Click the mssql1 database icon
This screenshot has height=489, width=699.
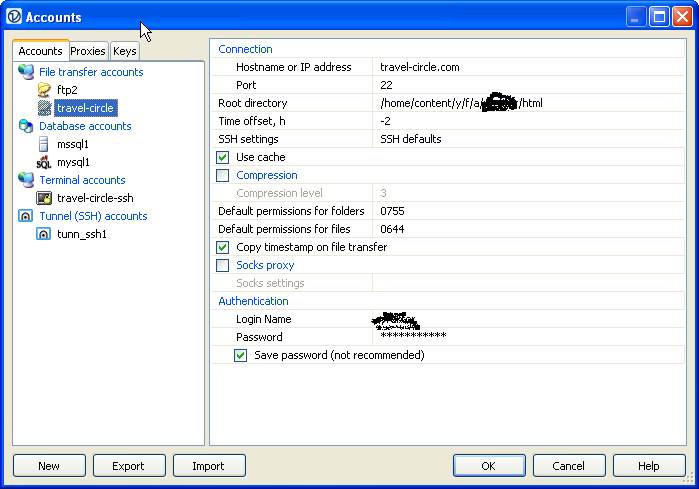click(x=44, y=144)
